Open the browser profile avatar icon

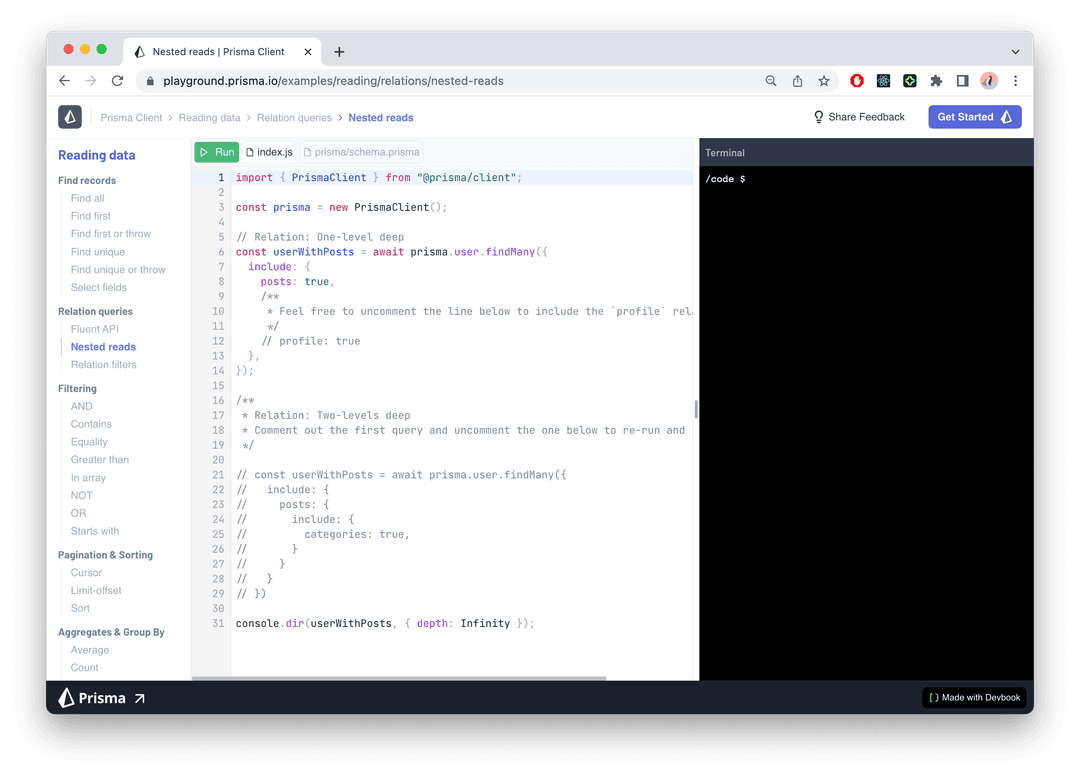(989, 81)
